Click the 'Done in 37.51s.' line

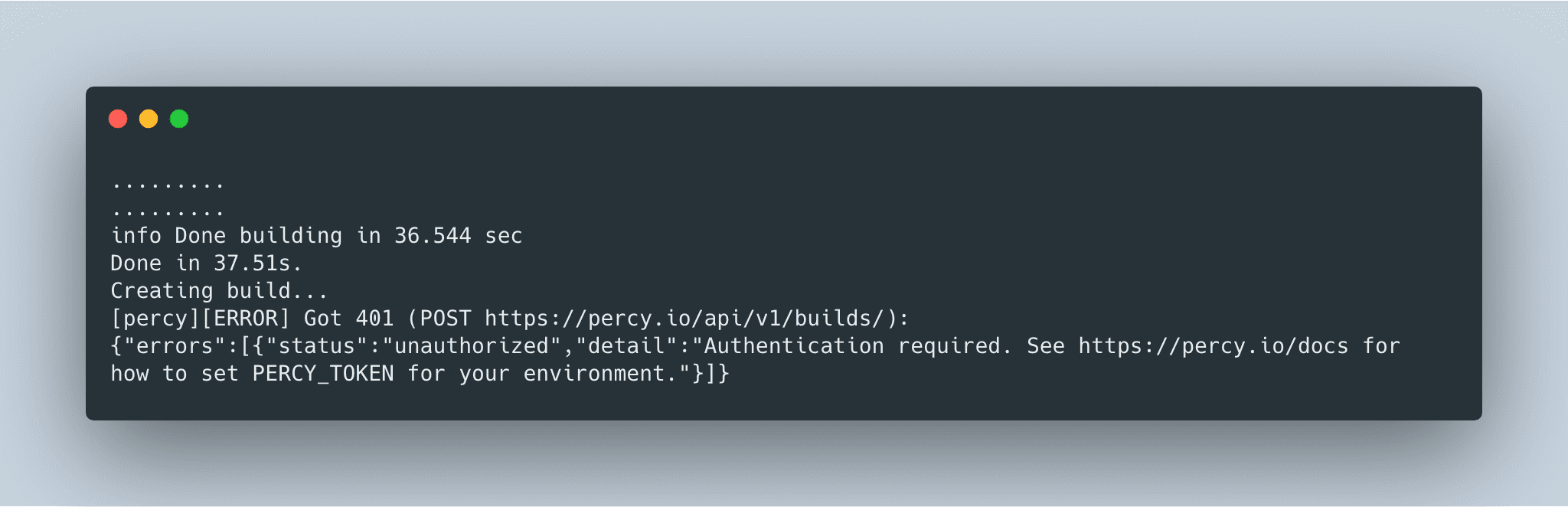click(207, 263)
